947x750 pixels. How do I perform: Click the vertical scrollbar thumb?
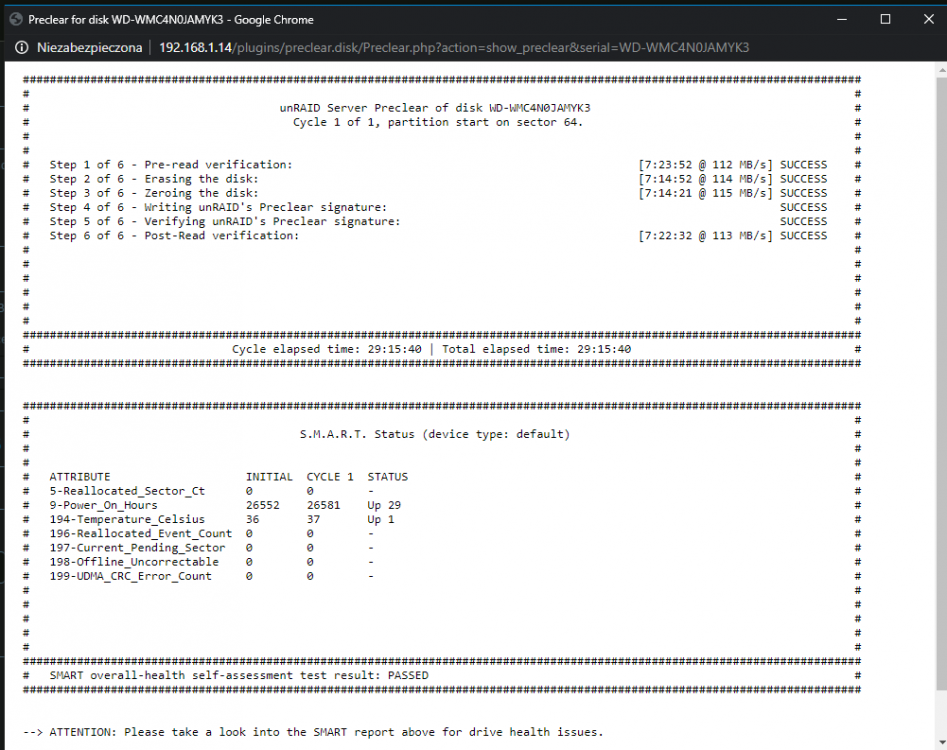[x=942, y=383]
